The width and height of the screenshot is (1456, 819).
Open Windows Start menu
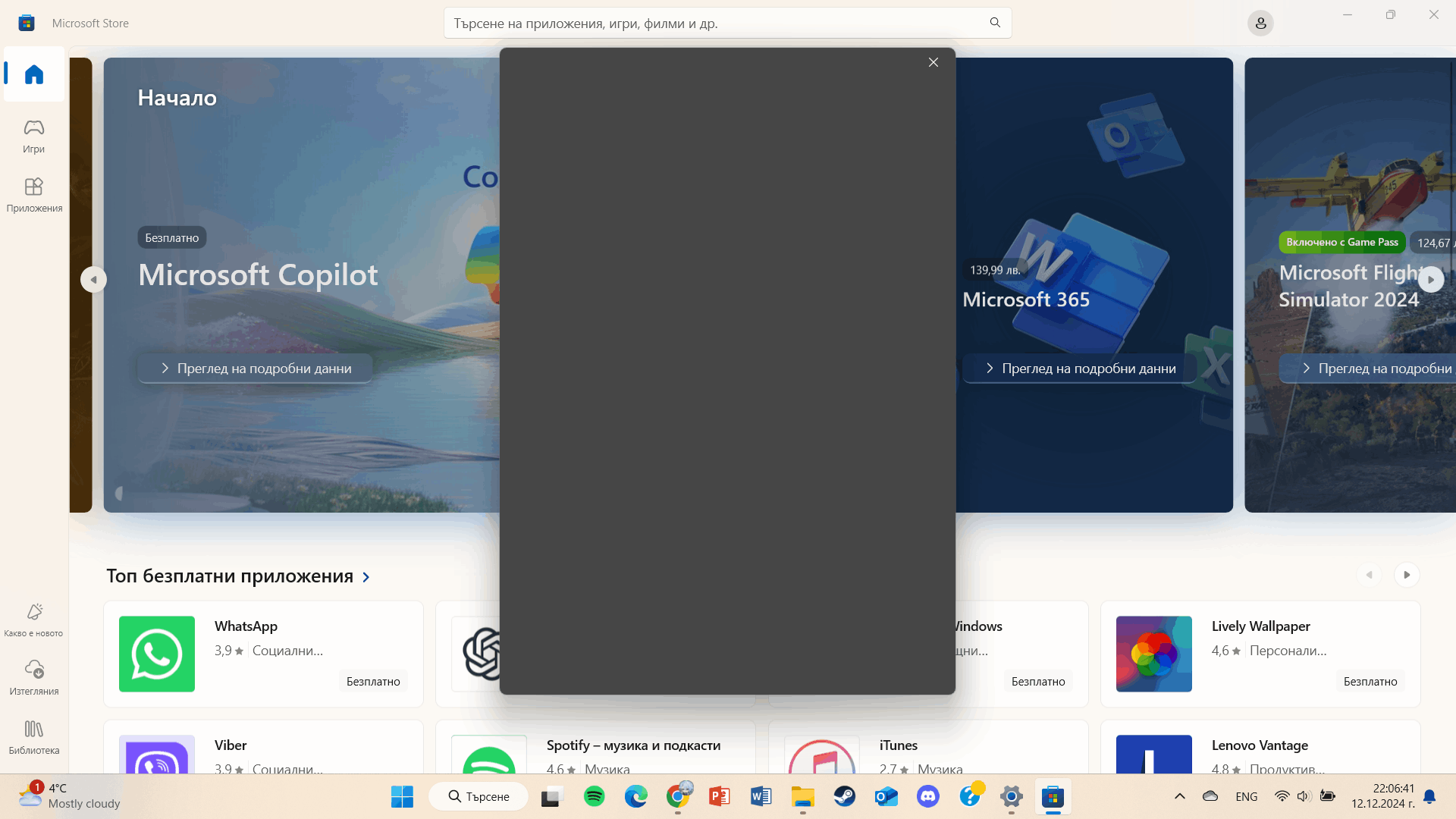[402, 796]
